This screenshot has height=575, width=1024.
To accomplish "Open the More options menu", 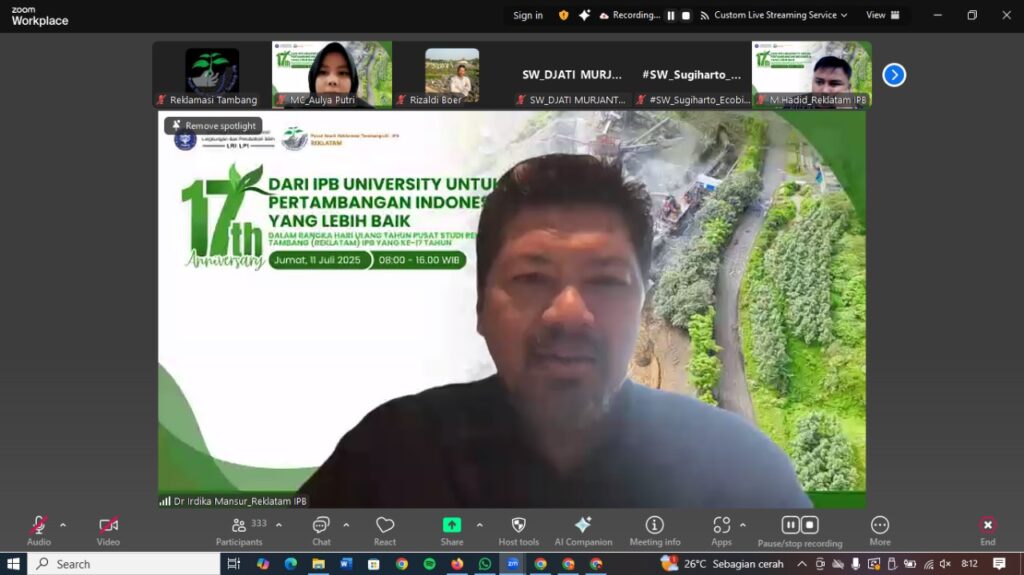I will 880,531.
